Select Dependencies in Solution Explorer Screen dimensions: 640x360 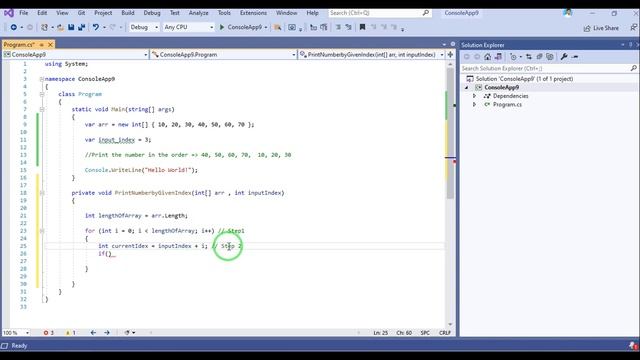point(510,96)
